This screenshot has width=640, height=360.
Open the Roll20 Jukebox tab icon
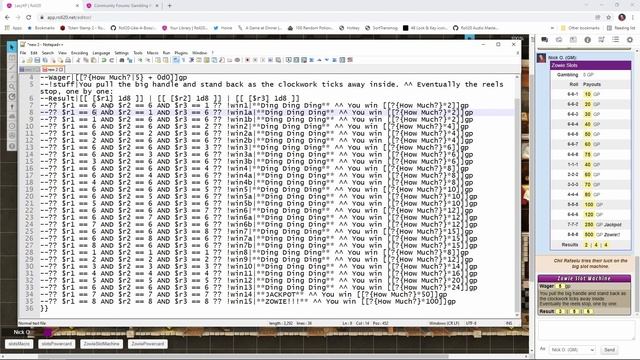pyautogui.click(x=601, y=40)
